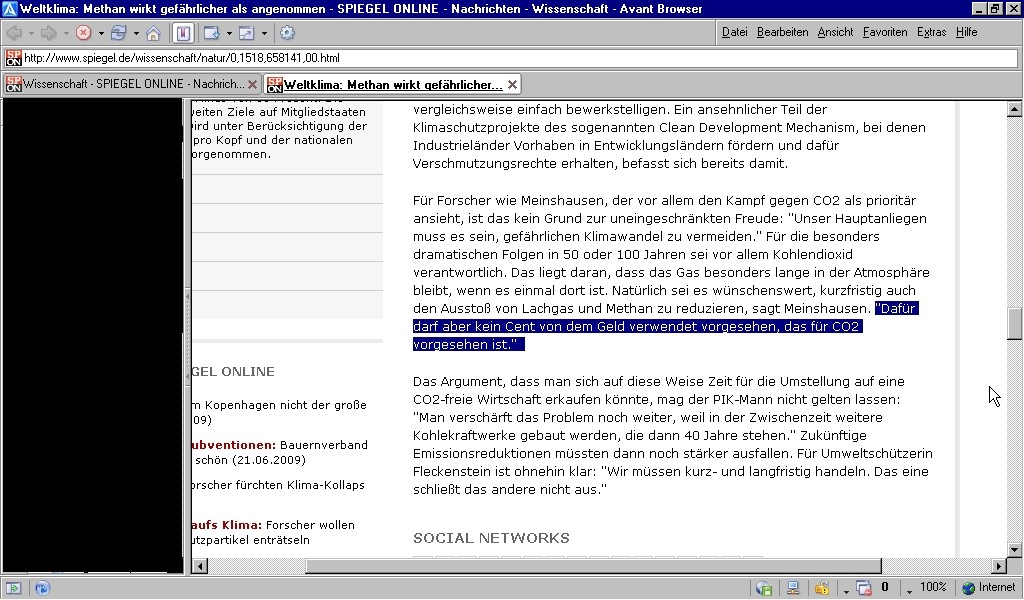Click the Stop loading button

(x=84, y=33)
